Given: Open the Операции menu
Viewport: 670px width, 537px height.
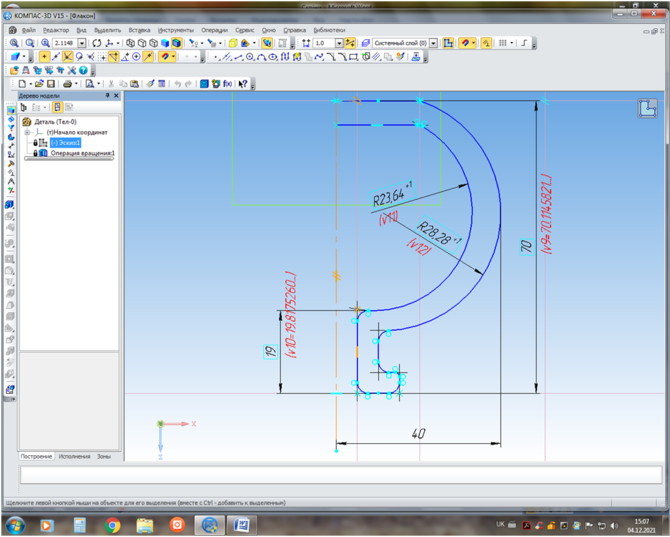Looking at the screenshot, I should point(215,30).
